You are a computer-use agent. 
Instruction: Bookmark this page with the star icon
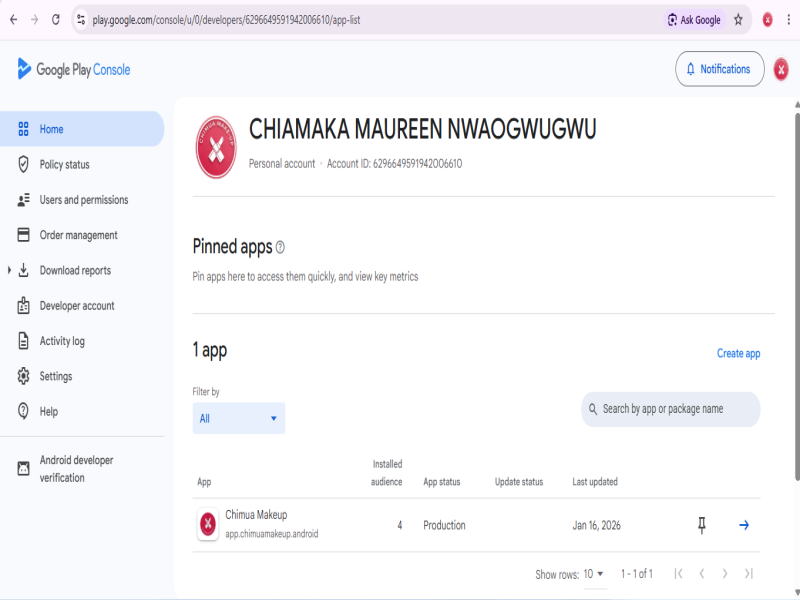[x=738, y=20]
